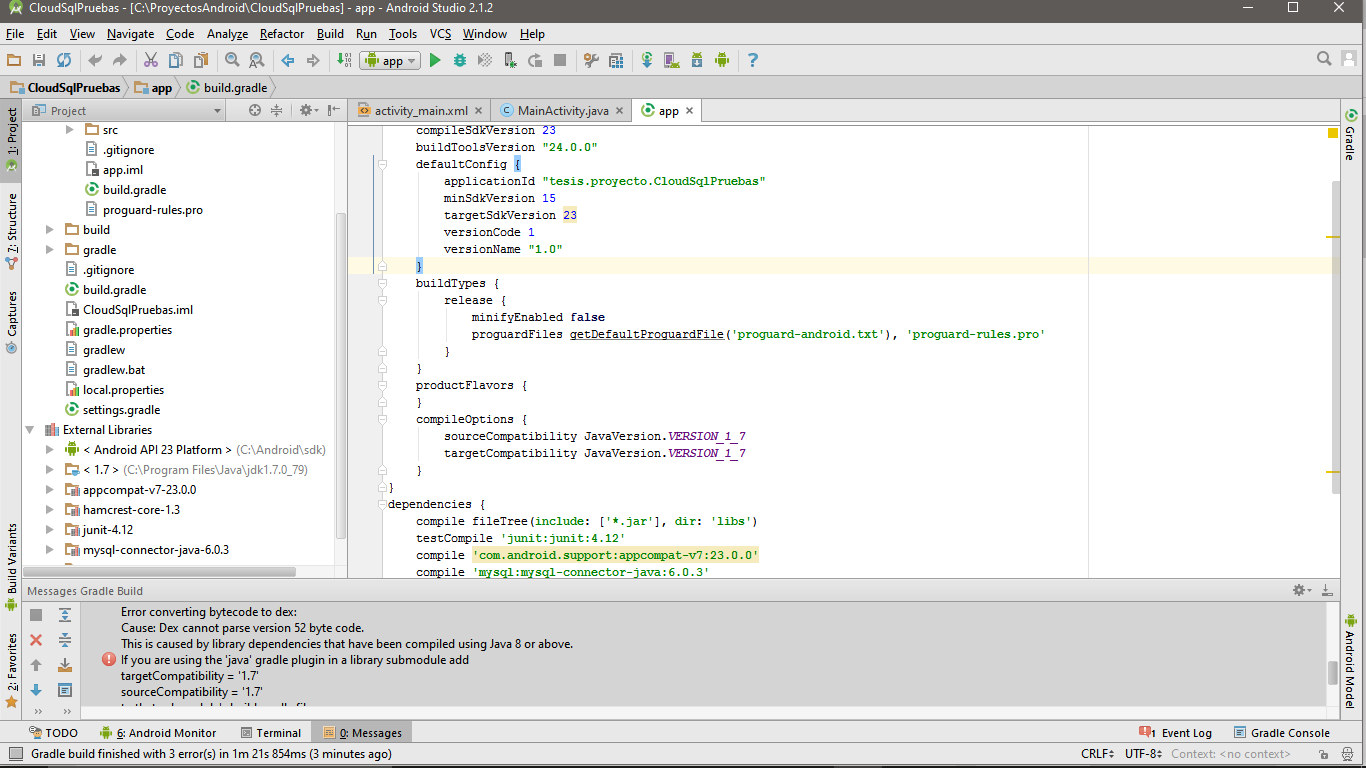The image size is (1366, 768).
Task: Click the Synchronize toolbar icon
Action: tap(64, 60)
